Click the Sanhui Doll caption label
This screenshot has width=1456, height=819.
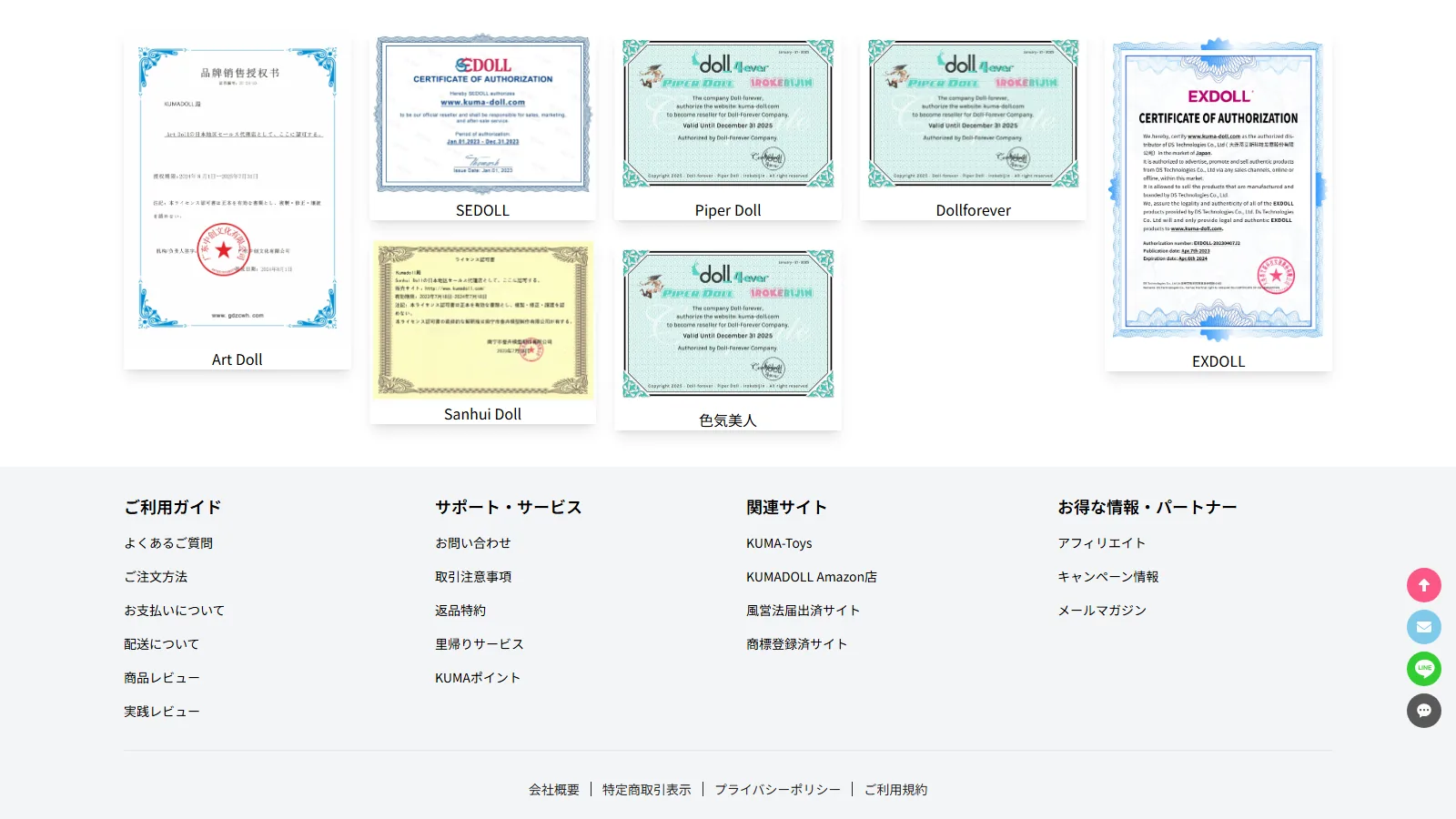point(482,414)
